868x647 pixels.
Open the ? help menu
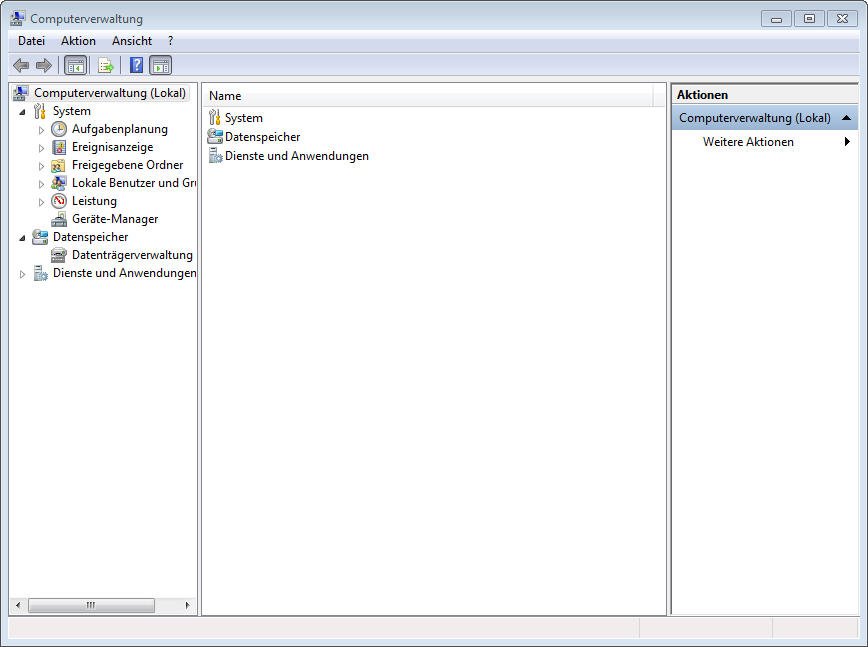click(x=170, y=41)
